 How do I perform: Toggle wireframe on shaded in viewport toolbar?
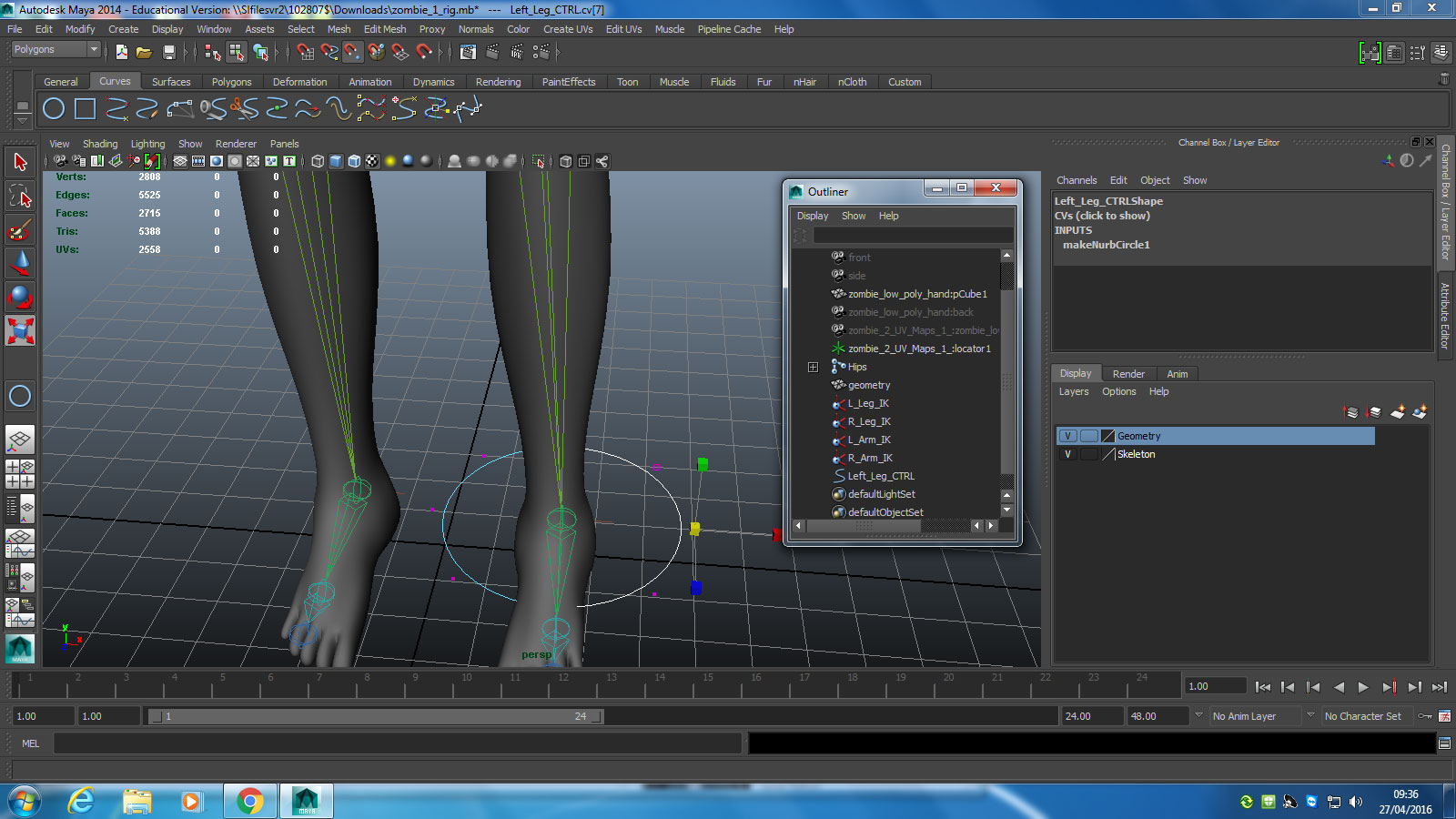pos(355,161)
